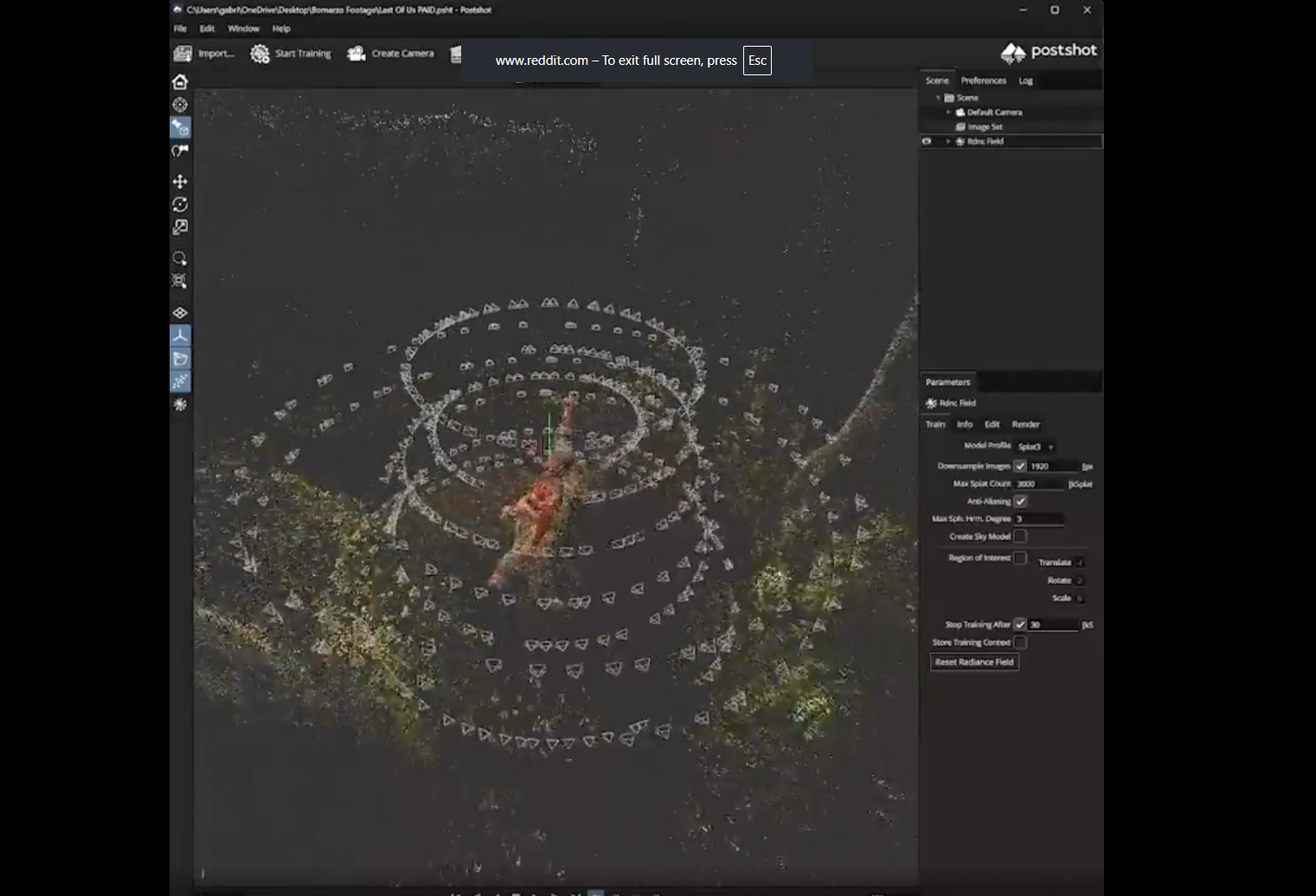Toggle the sparse point cloud icon
Viewport: 1316px width, 896px height.
[180, 381]
